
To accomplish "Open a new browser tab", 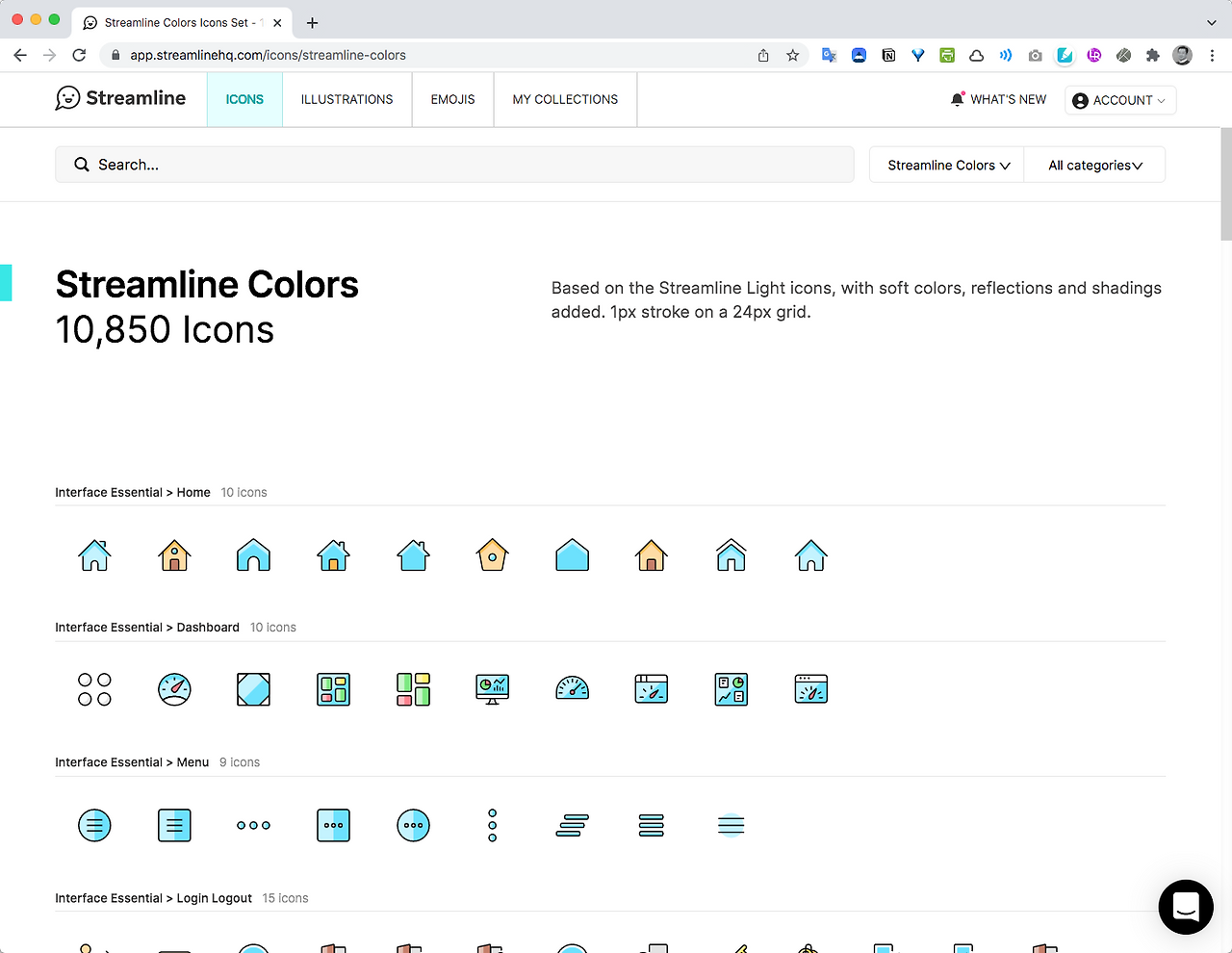I will coord(312,22).
